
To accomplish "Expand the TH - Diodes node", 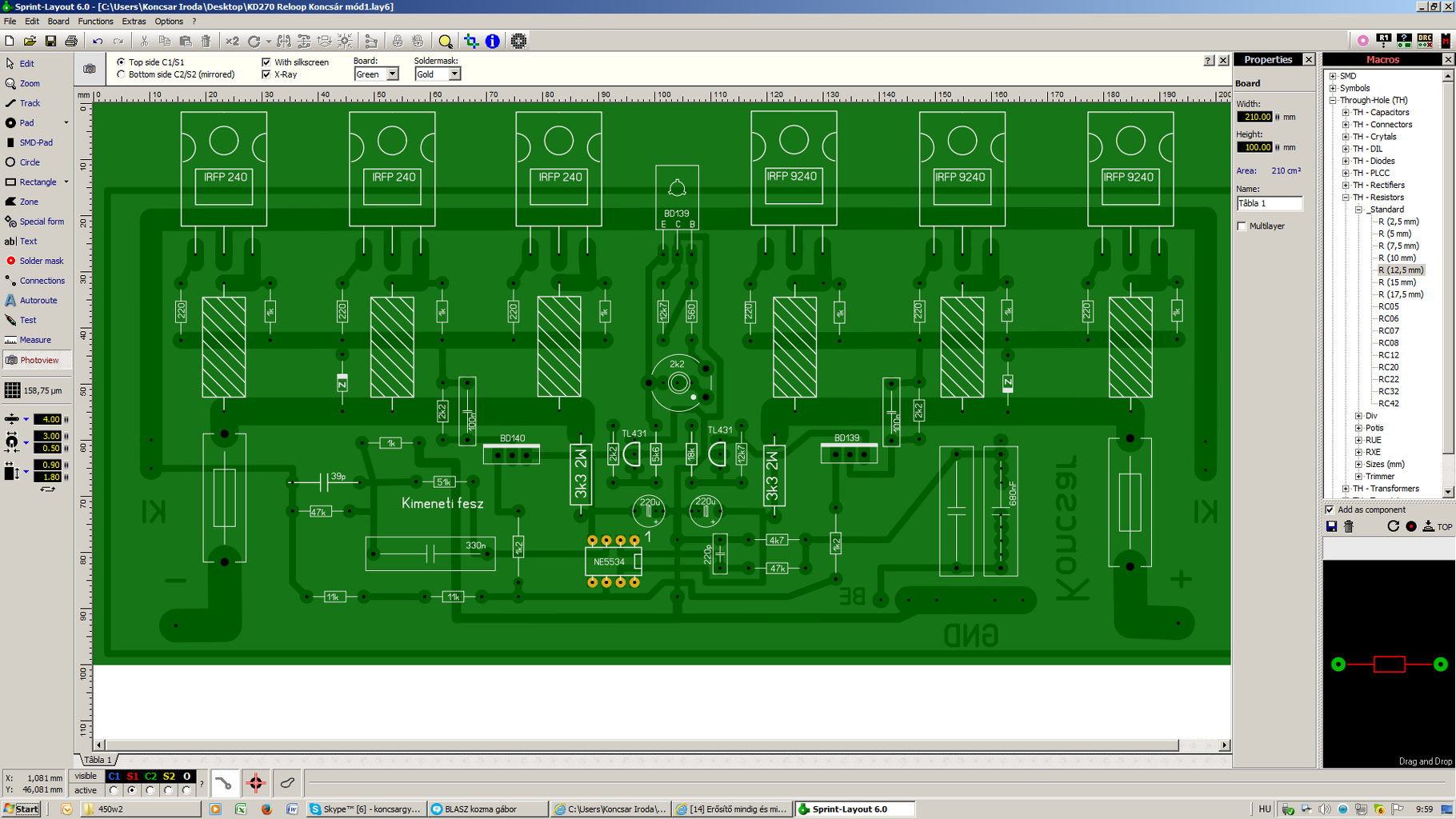I will pos(1346,161).
